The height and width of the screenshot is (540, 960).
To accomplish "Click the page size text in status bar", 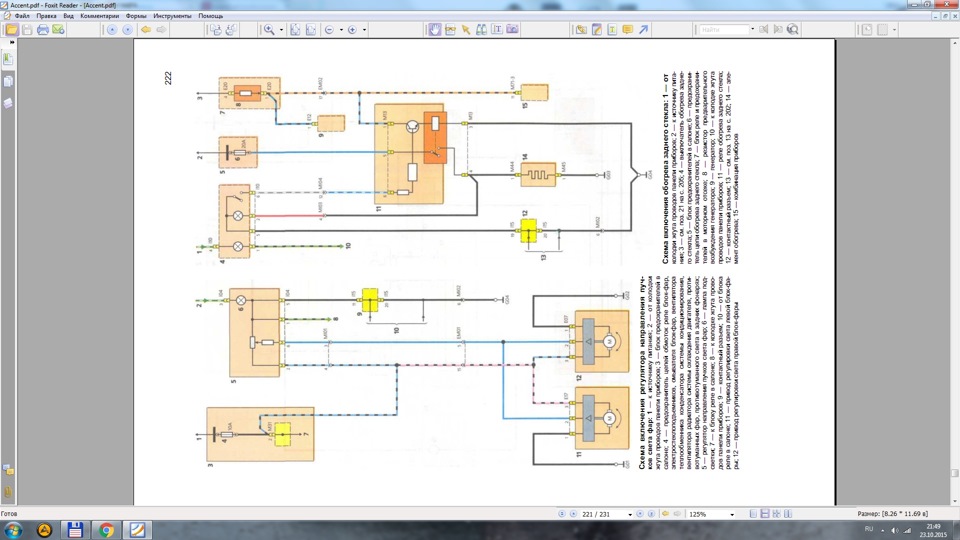I will 892,514.
